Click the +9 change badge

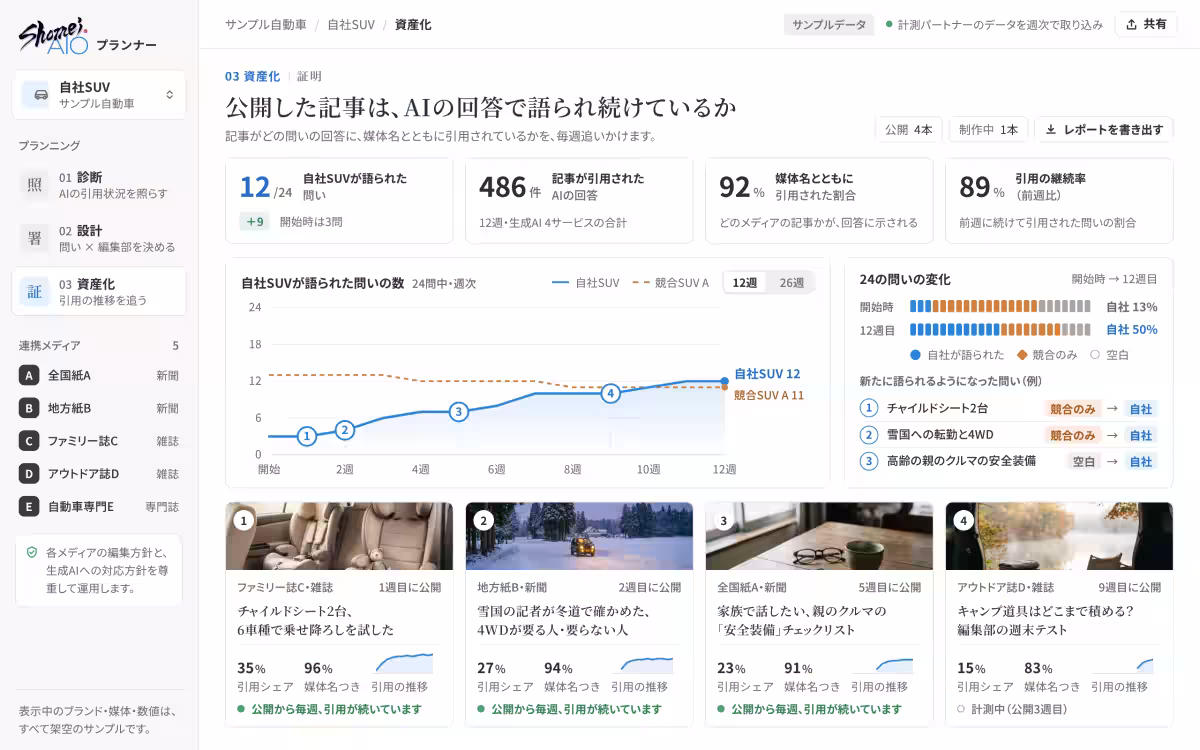(254, 221)
